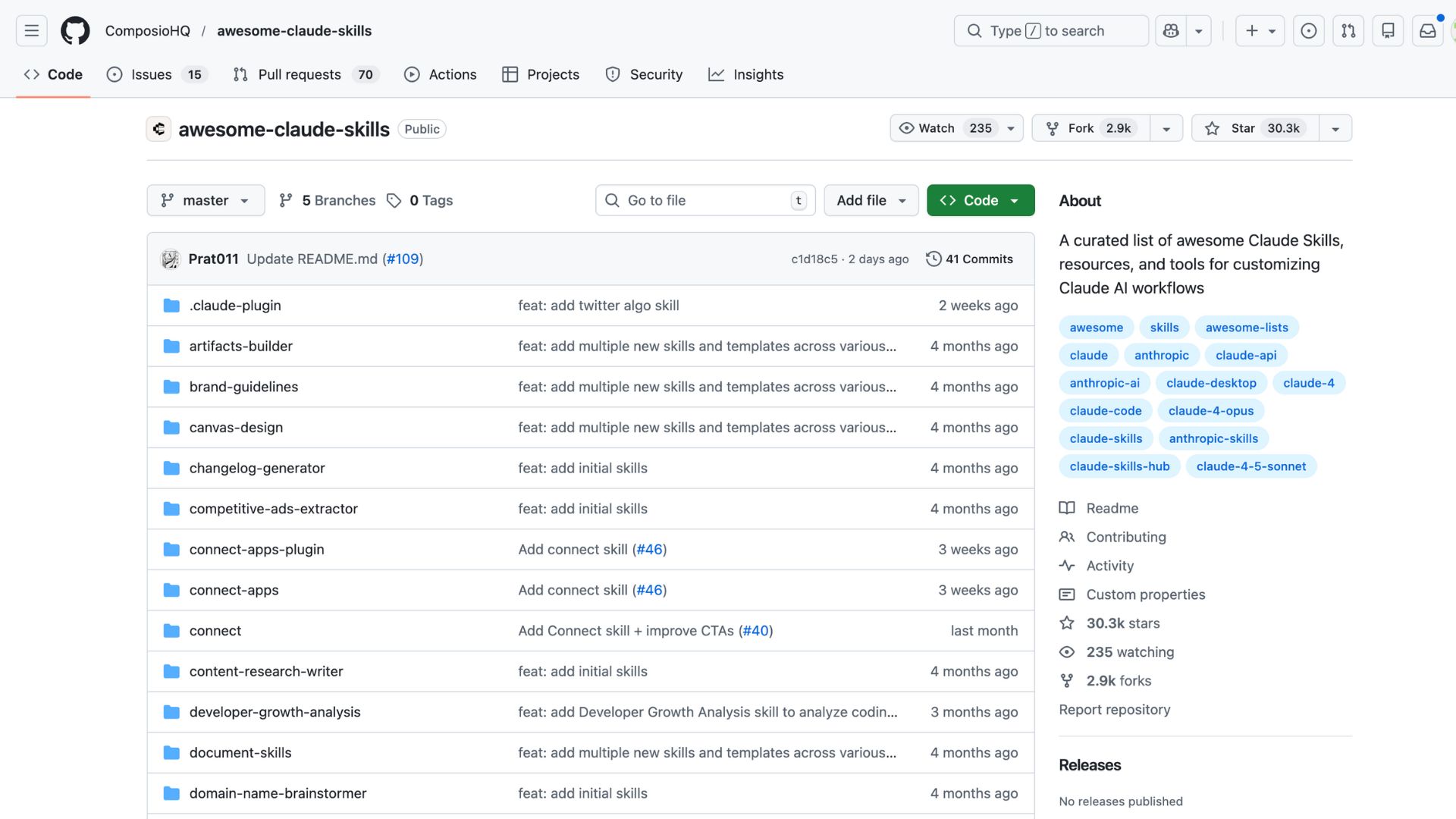Viewport: 1456px width, 819px height.
Task: Open Copilot chat icon
Action: 1171,31
